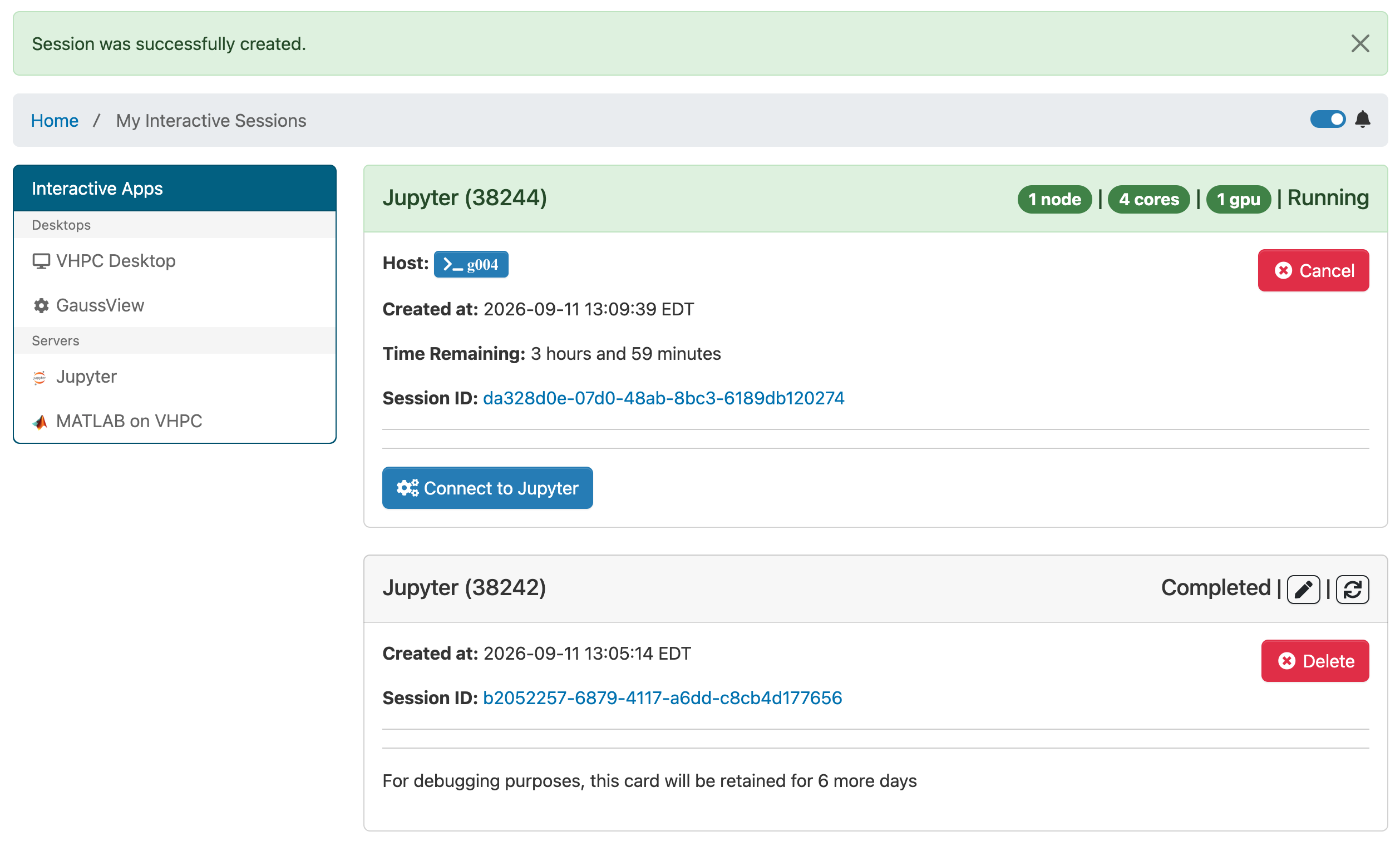
Task: Dismiss the session created success alert
Action: point(1359,43)
